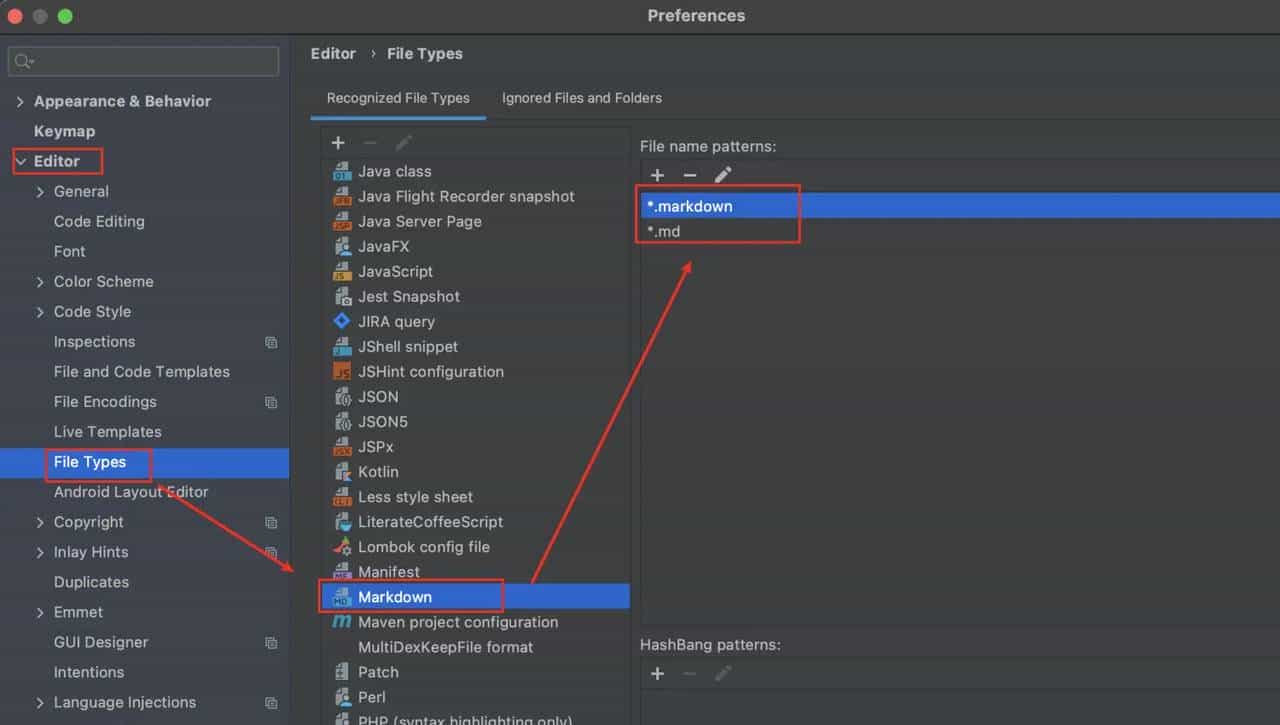1280x725 pixels.
Task: Expand the Color Scheme settings node
Action: 41,282
